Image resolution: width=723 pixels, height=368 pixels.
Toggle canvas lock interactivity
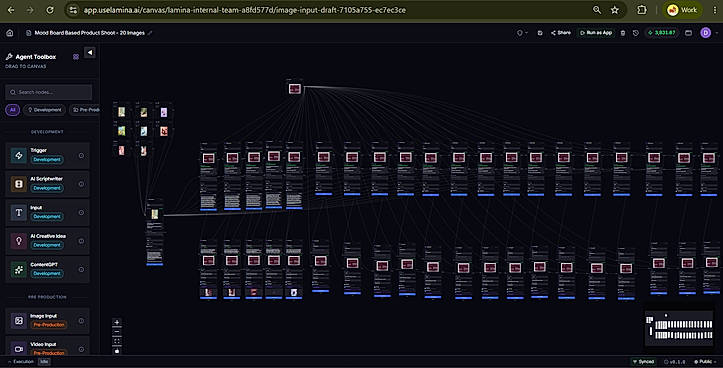117,350
